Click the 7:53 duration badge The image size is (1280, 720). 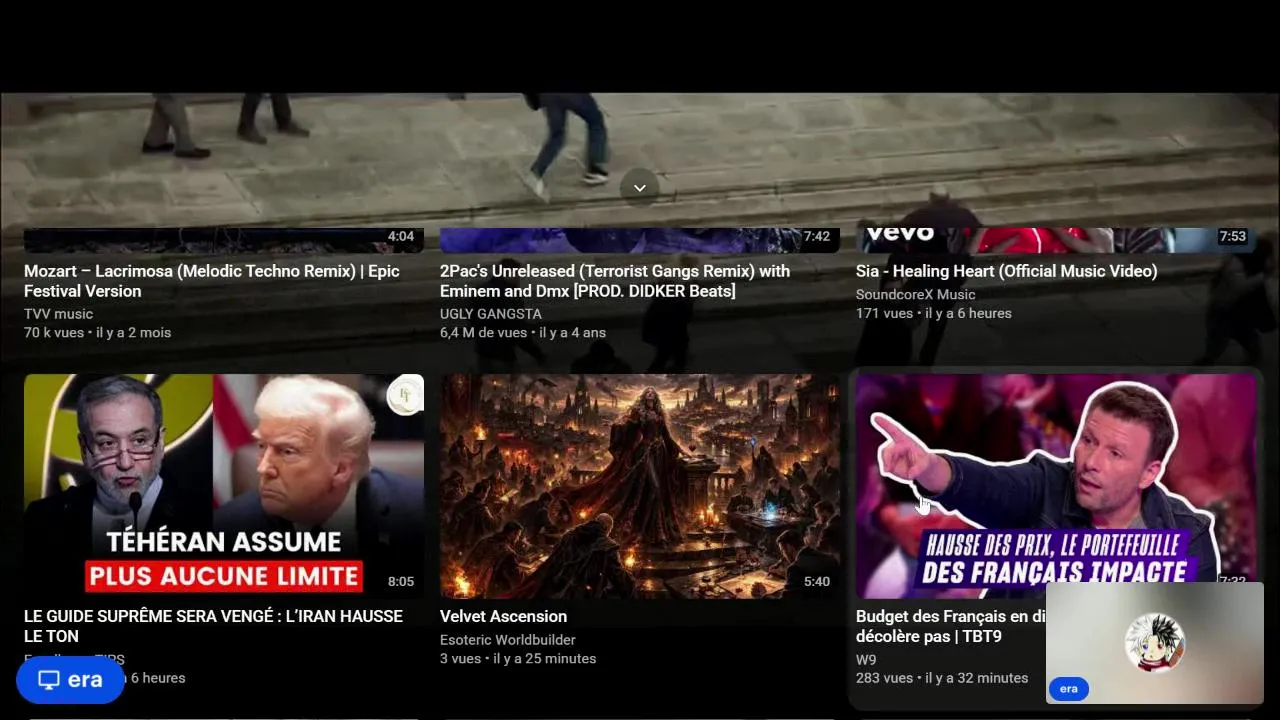[x=1232, y=237]
